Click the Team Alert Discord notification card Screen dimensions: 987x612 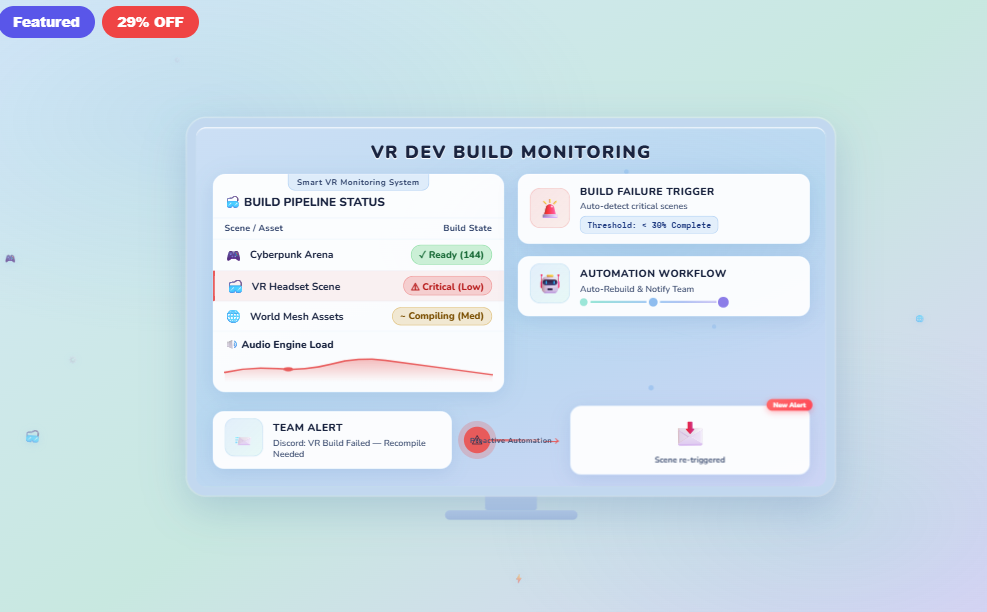(332, 440)
